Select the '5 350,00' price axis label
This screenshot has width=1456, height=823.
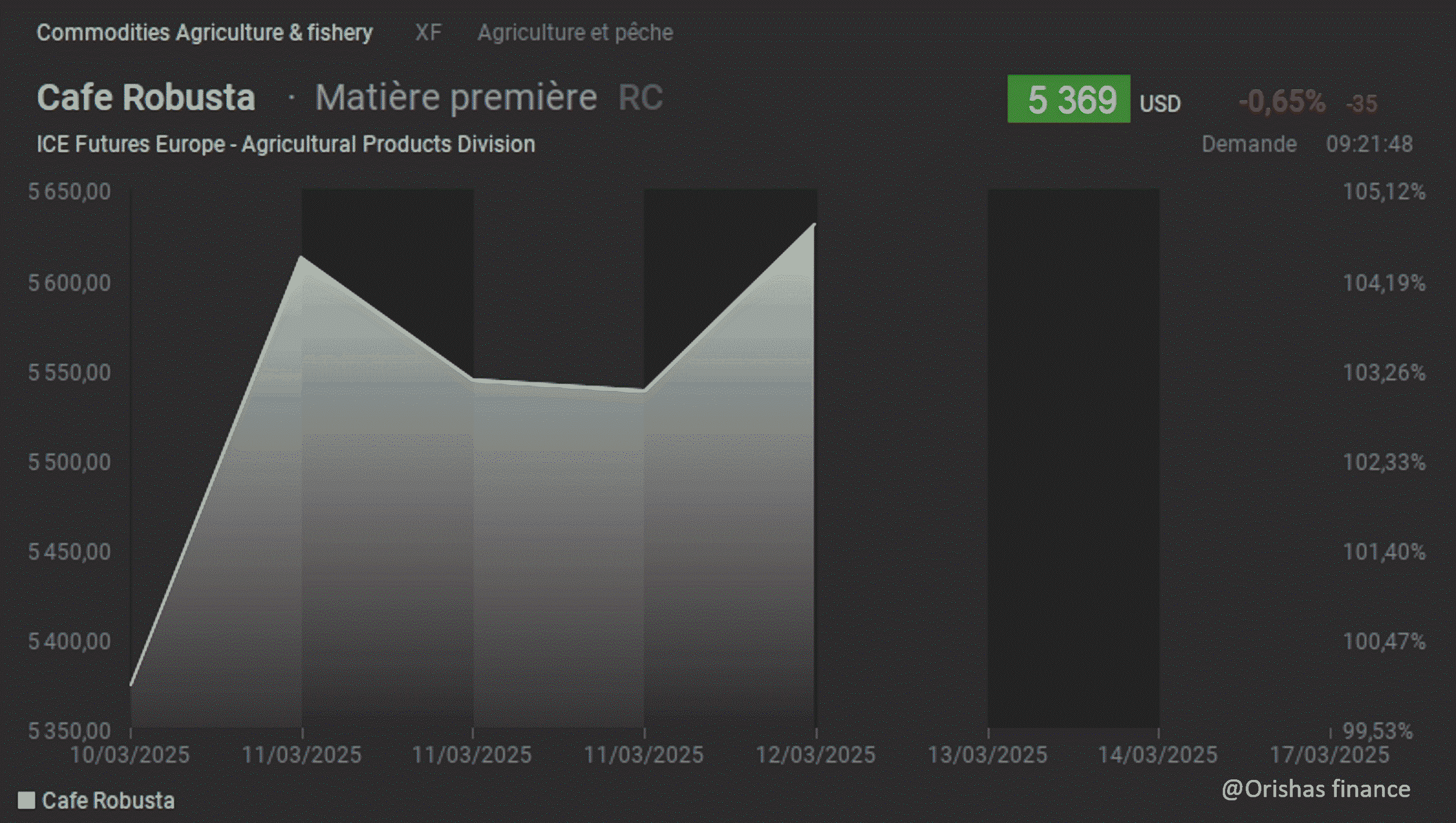point(70,731)
